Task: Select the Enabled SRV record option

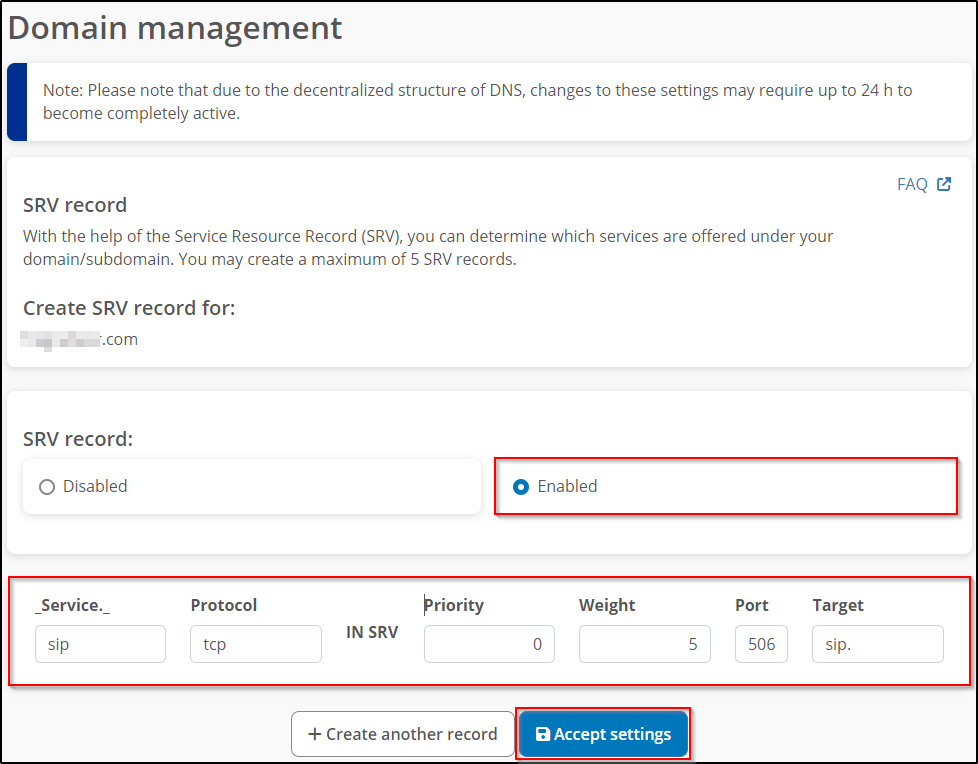Action: (x=521, y=487)
